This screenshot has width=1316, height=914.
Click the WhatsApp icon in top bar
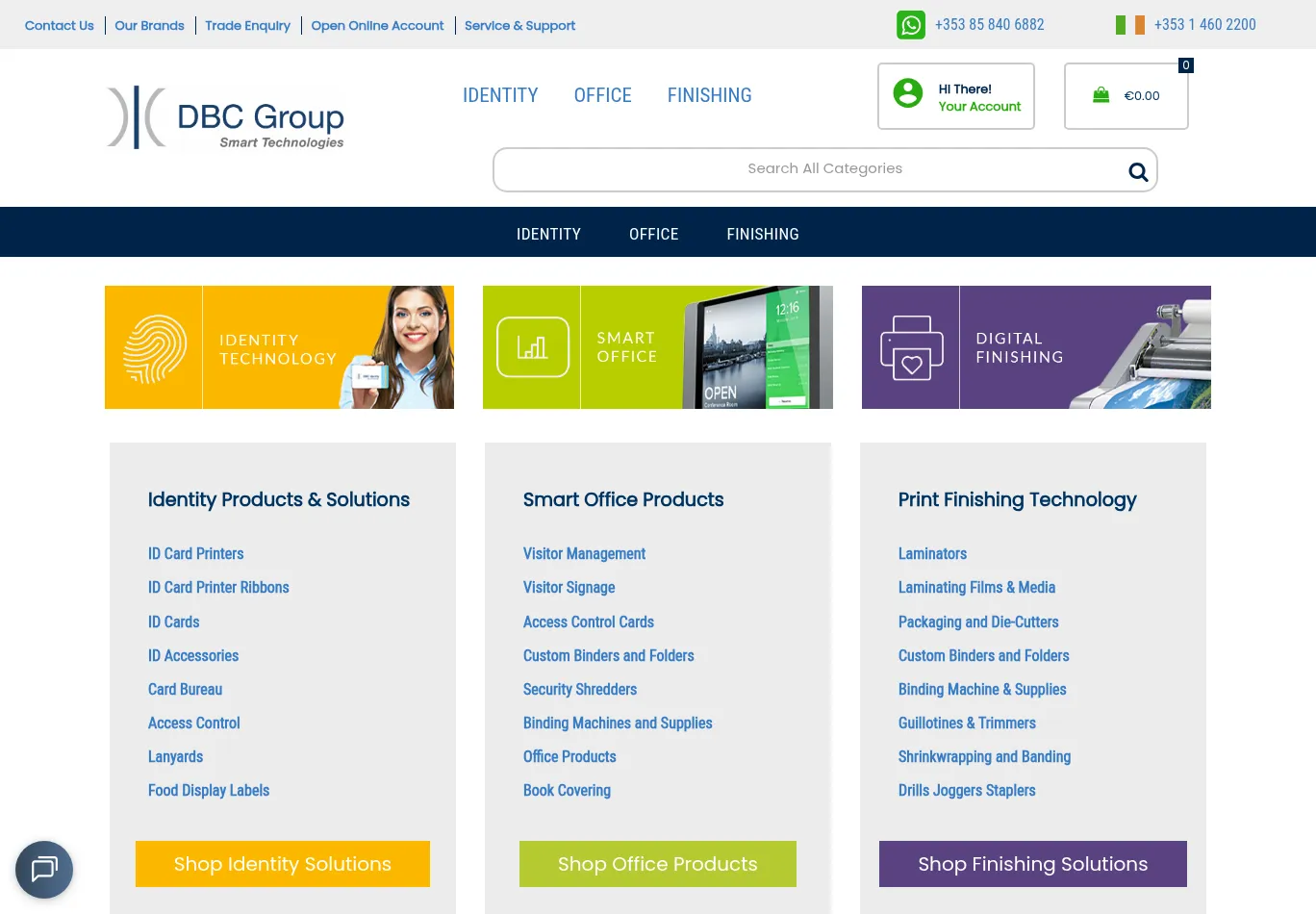click(910, 25)
